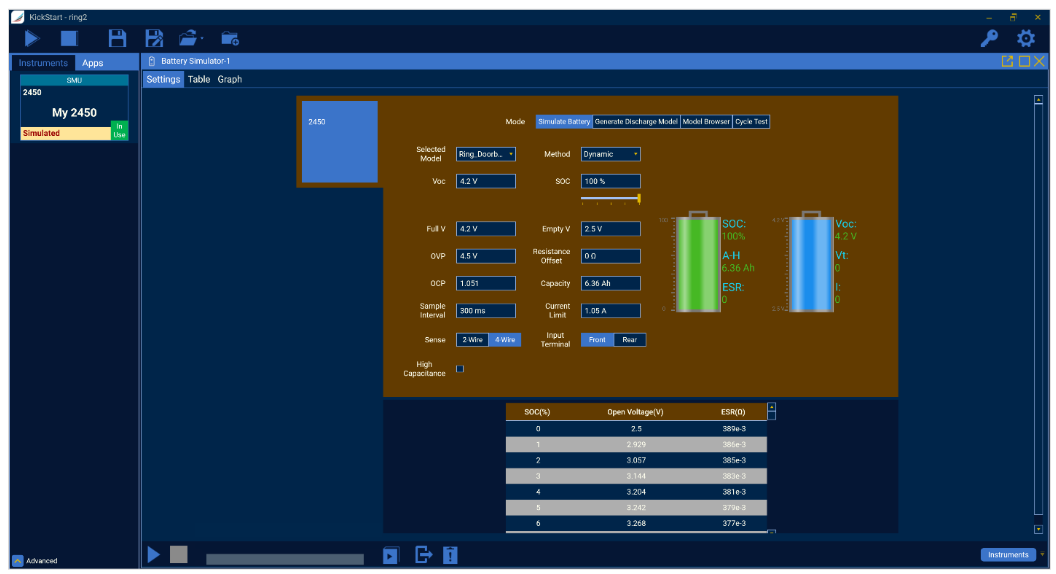Click the Save As icon with pencil
The width and height of the screenshot is (1056, 574).
coord(155,38)
